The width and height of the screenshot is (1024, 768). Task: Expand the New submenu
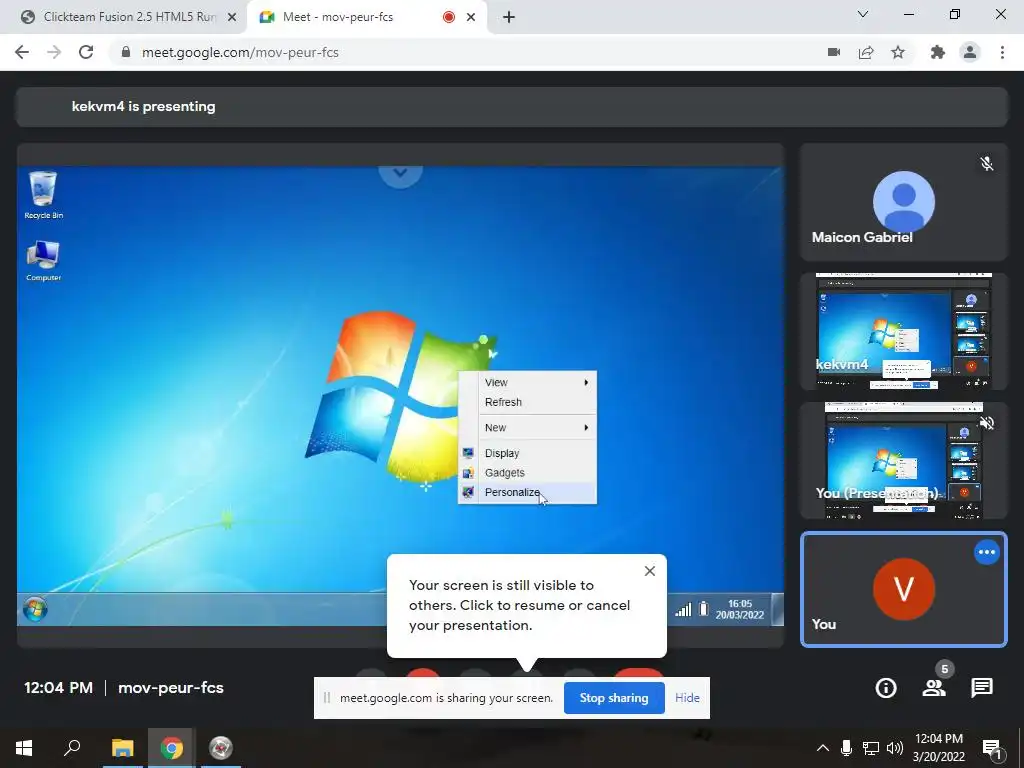coord(528,428)
